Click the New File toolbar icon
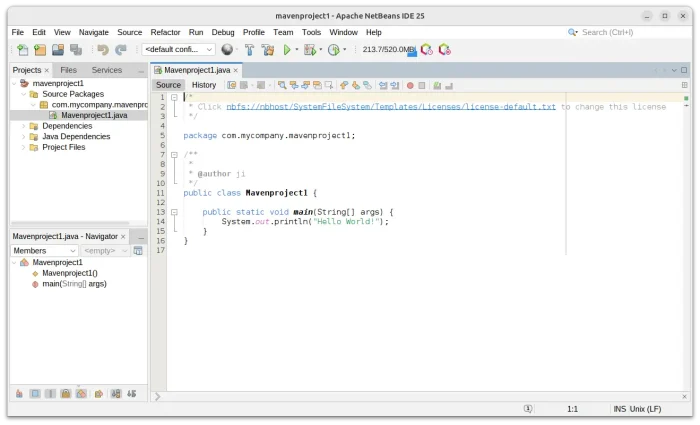The image size is (700, 425). pyautogui.click(x=22, y=50)
